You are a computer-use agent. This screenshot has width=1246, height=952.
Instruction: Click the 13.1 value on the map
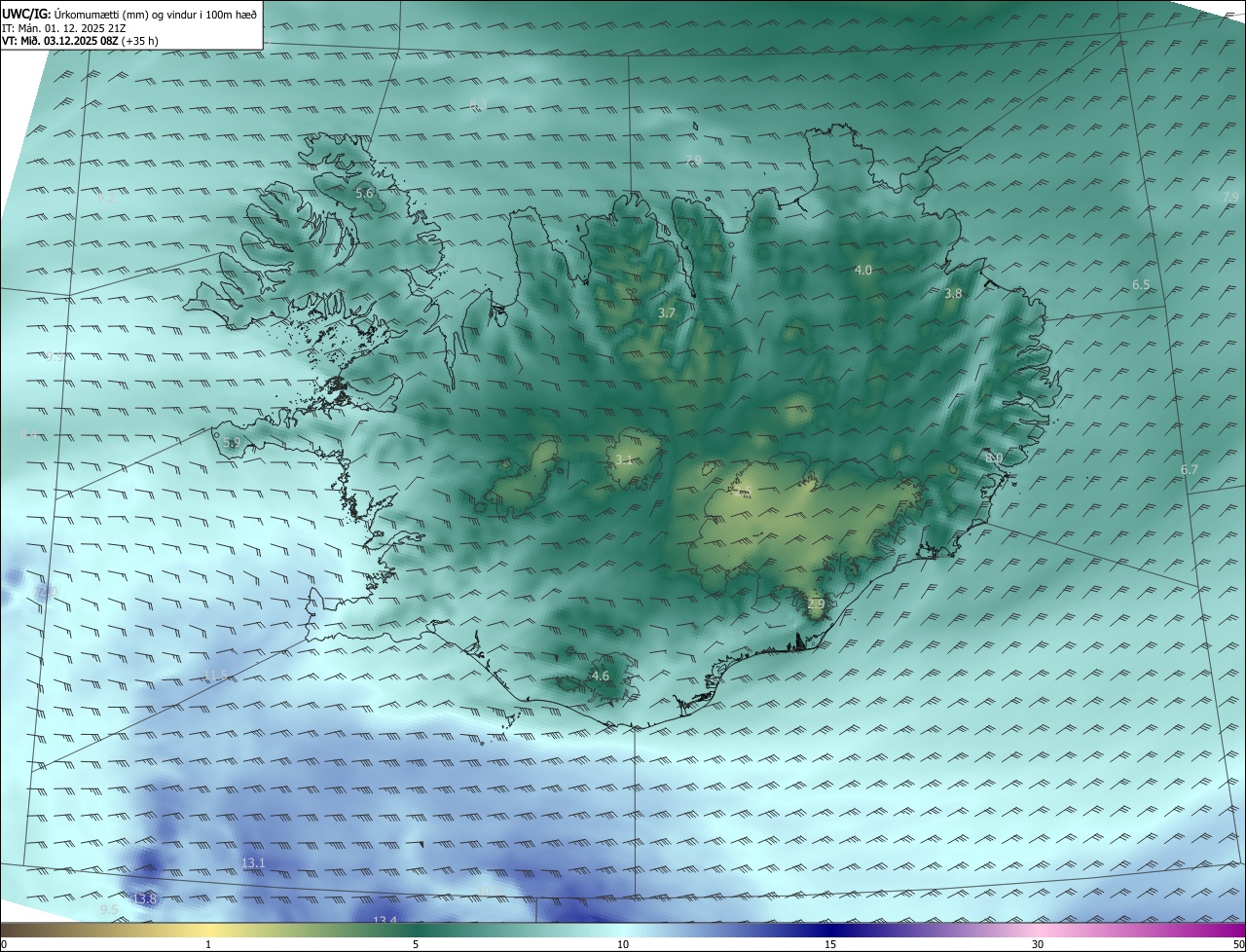tap(253, 862)
